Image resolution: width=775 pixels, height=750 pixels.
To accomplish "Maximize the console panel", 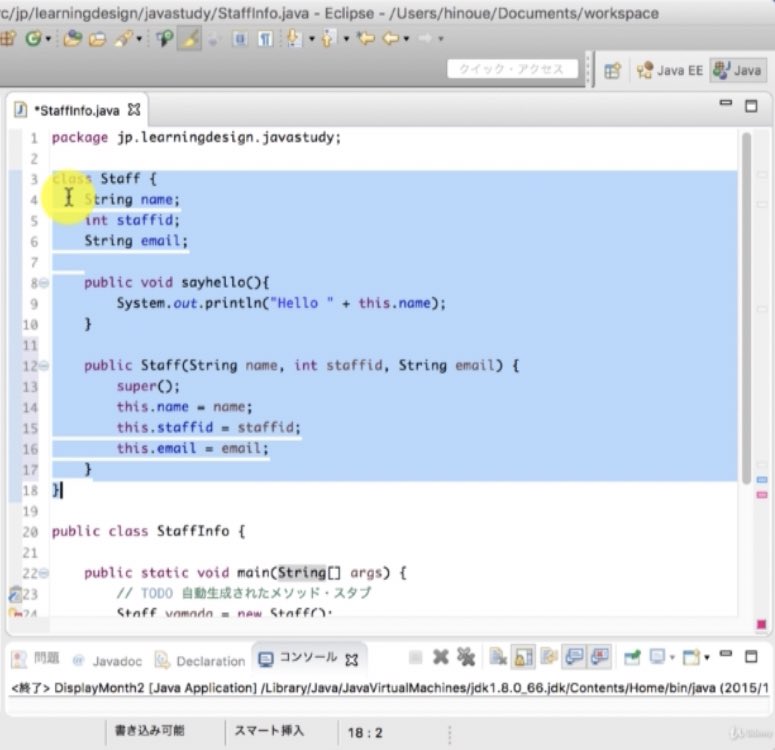I will point(751,657).
